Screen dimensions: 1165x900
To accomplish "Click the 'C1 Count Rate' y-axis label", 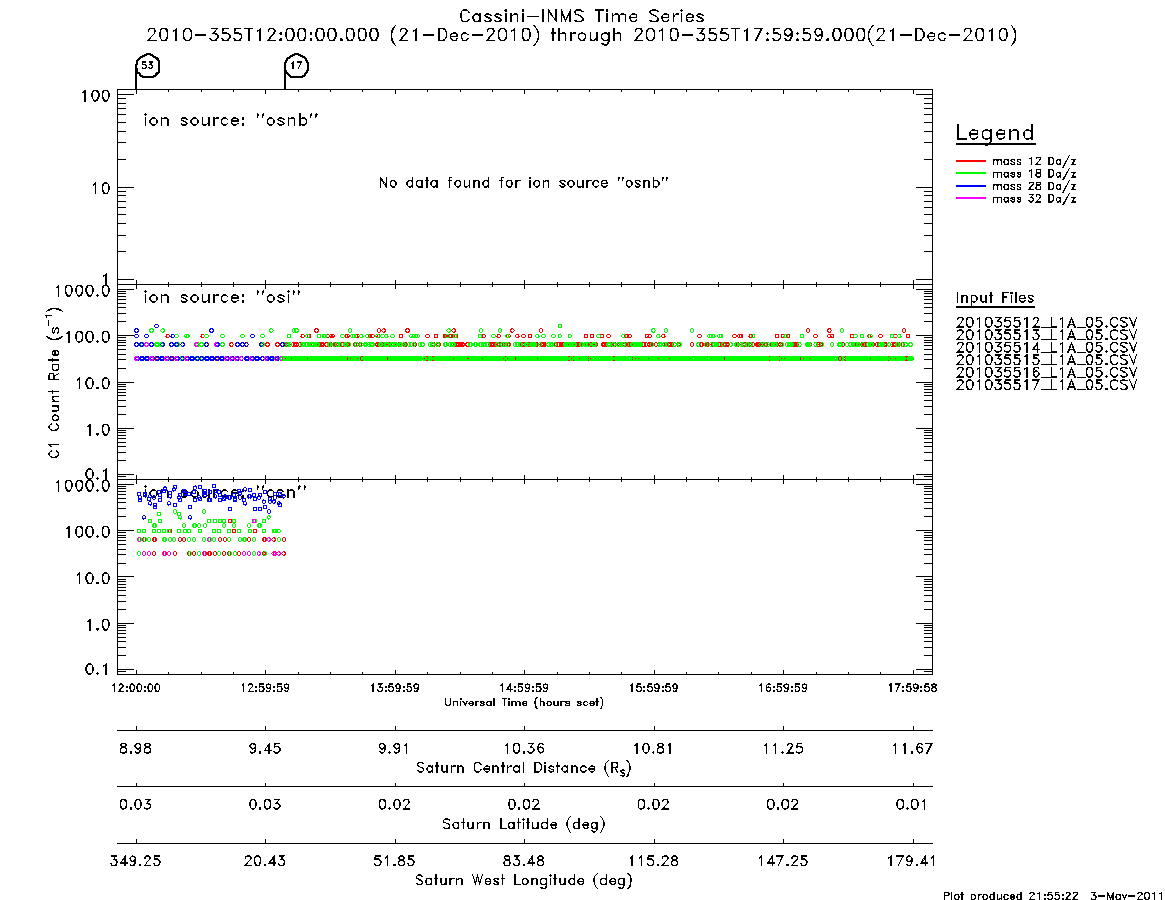I will pos(54,382).
